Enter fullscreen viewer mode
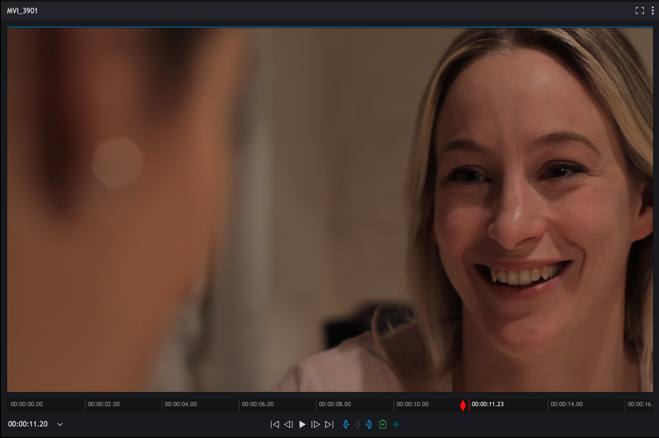The image size is (659, 438). pos(639,11)
